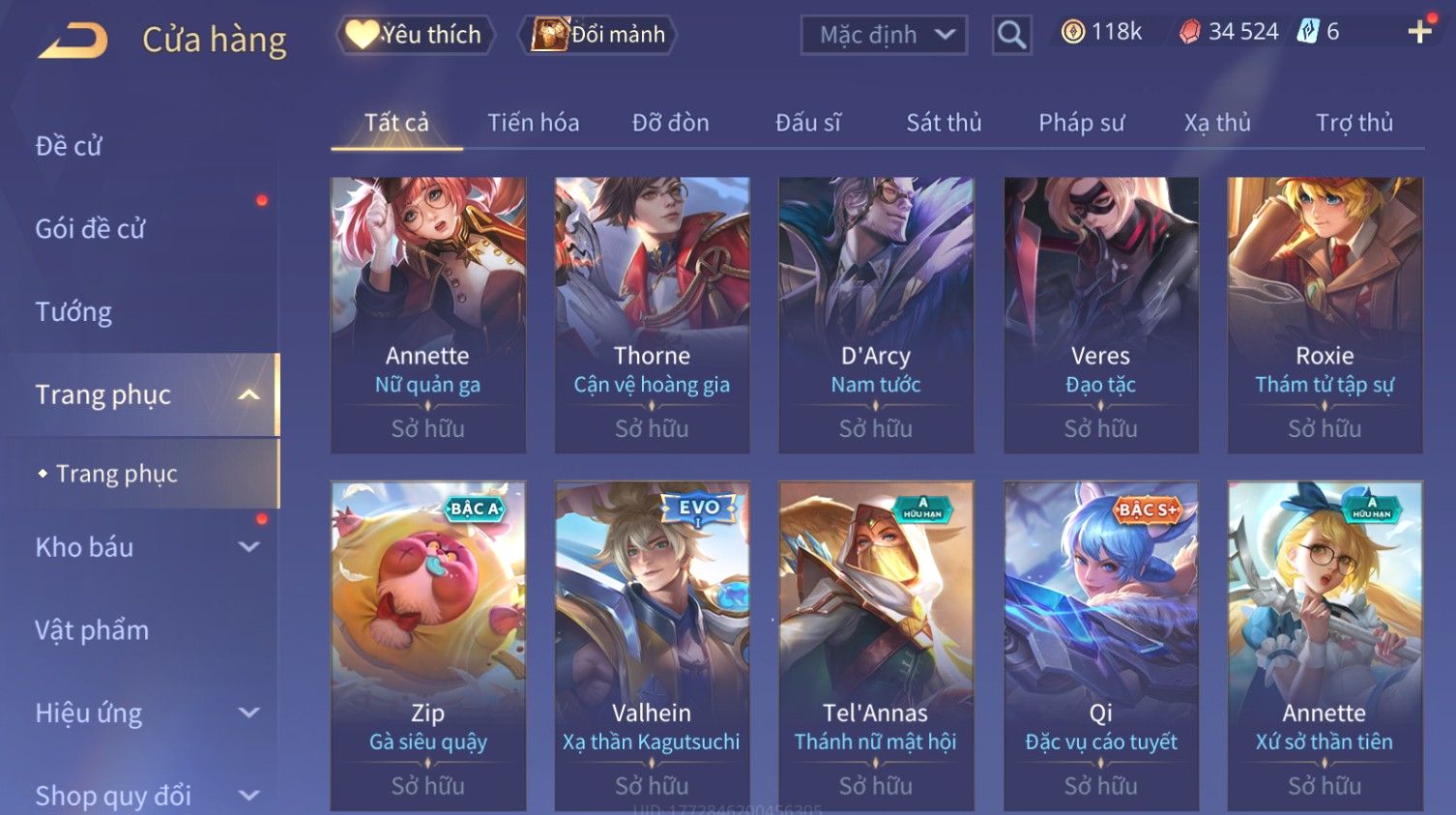The height and width of the screenshot is (815, 1456).
Task: Select Qi Đặc vụ cáo tuyết skin
Action: coord(1100,646)
